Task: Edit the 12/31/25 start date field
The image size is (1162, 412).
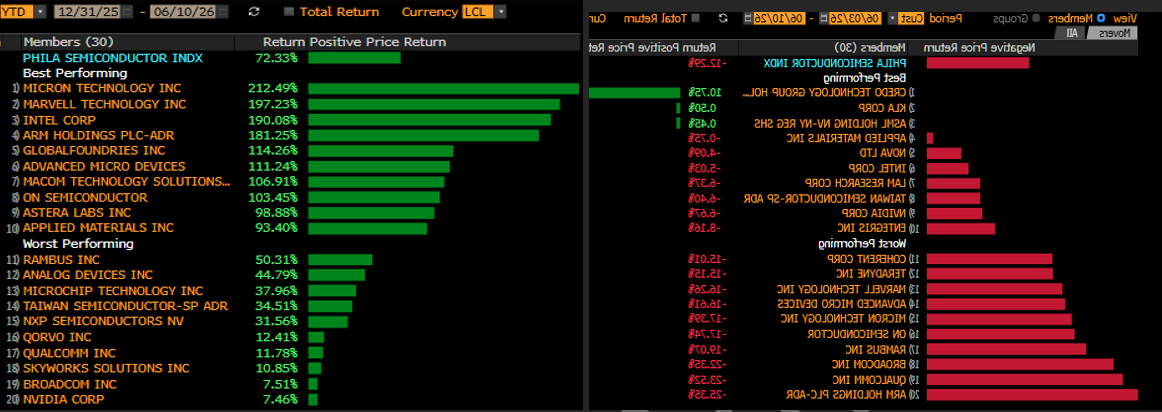Action: [89, 12]
